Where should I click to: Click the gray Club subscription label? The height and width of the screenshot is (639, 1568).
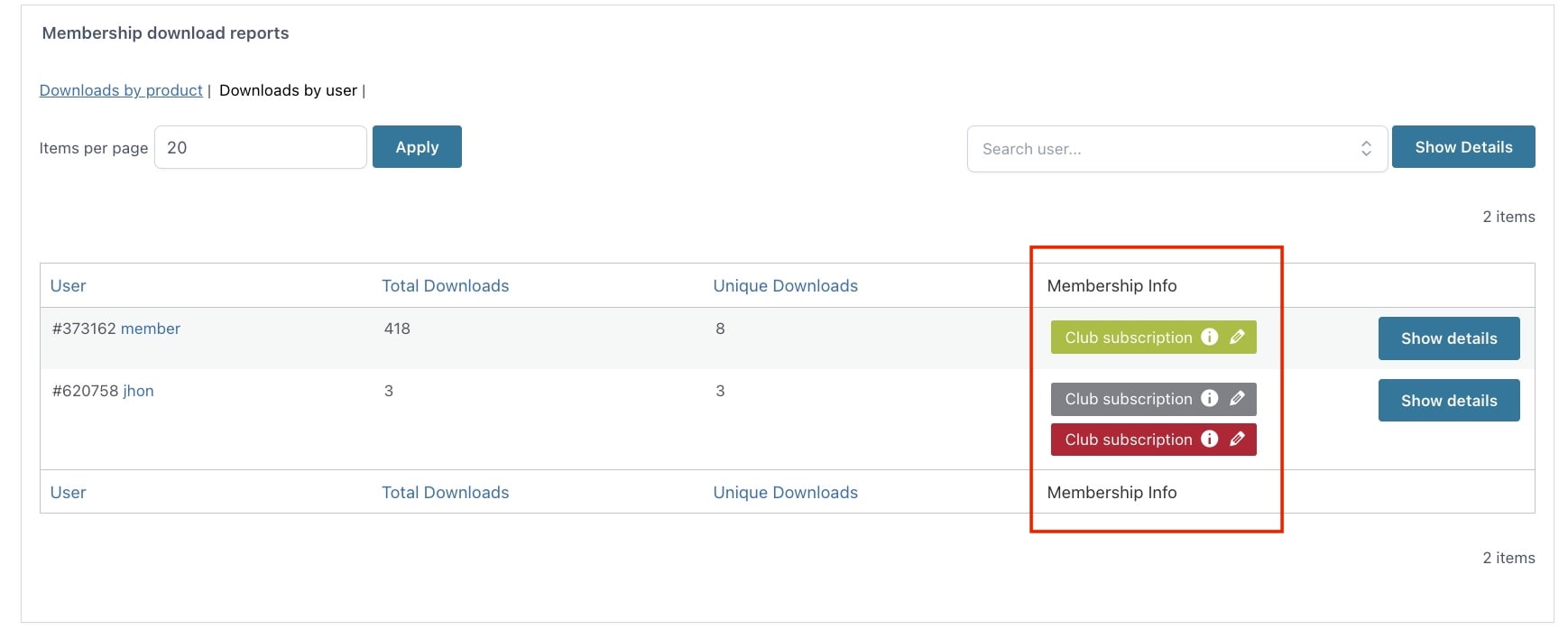(1129, 399)
